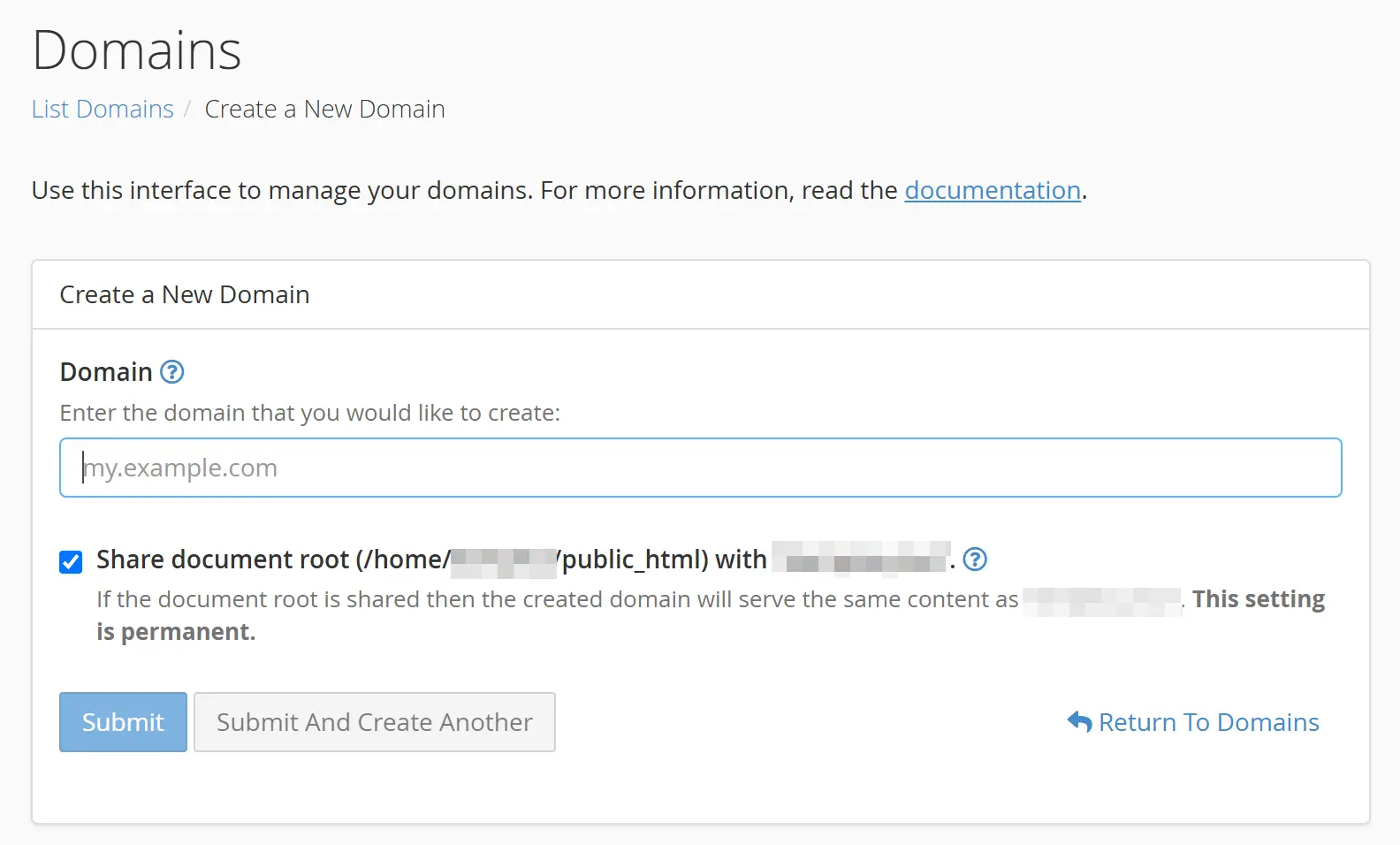This screenshot has height=845, width=1400.
Task: Click the Domain field label
Action: point(106,372)
